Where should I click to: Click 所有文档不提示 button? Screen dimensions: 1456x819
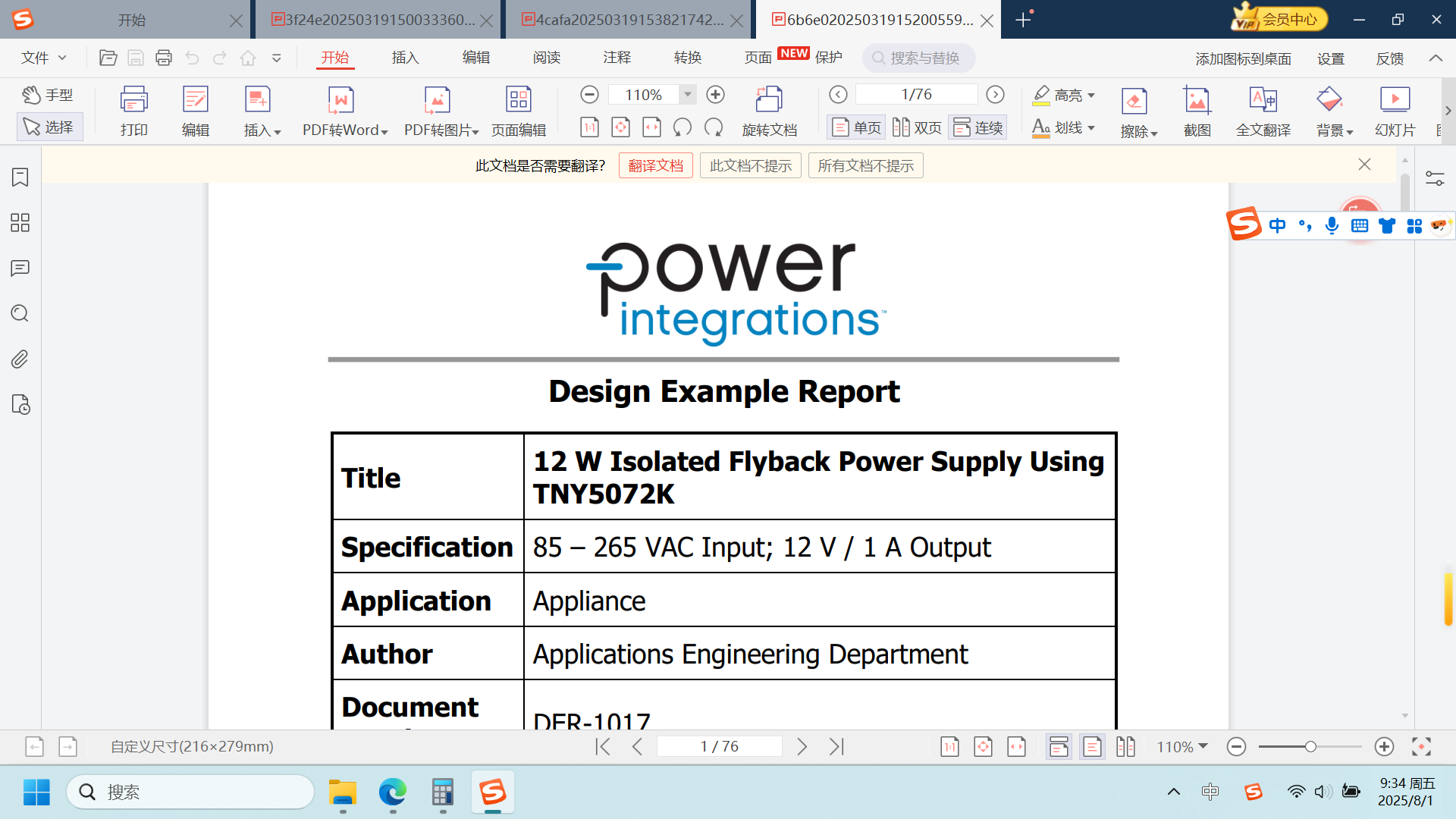point(865,165)
